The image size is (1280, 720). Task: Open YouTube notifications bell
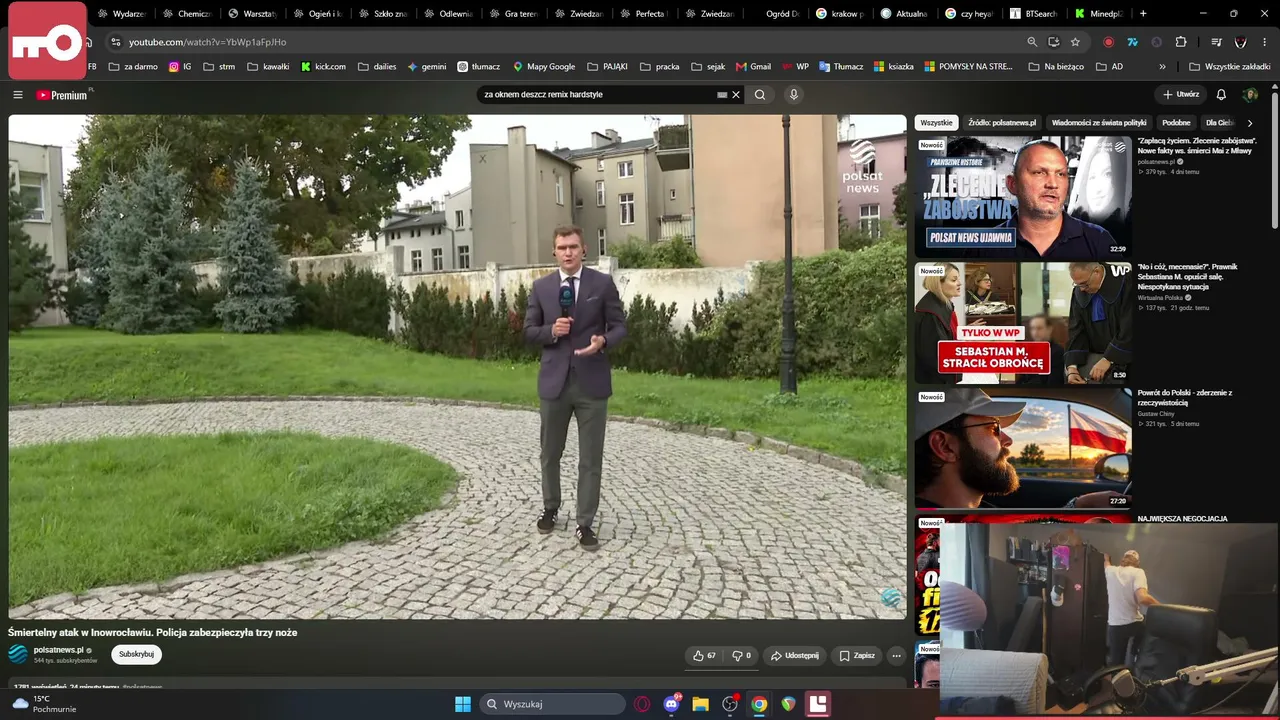click(1221, 95)
